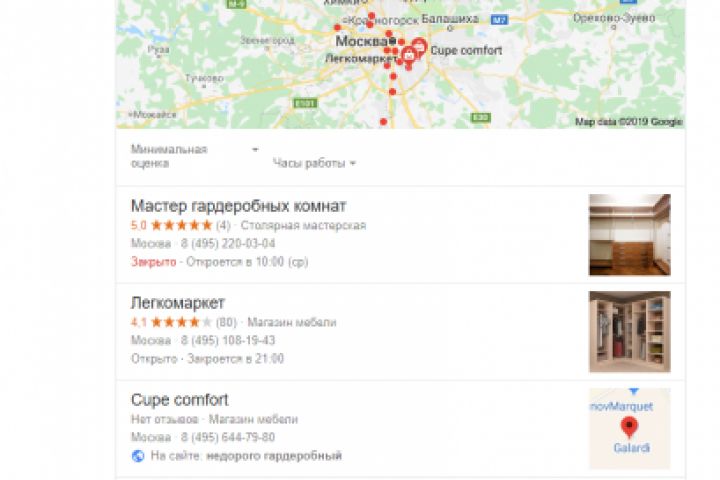Expand the Минимальная оценка dropdown
720x480 pixels.
click(195, 156)
